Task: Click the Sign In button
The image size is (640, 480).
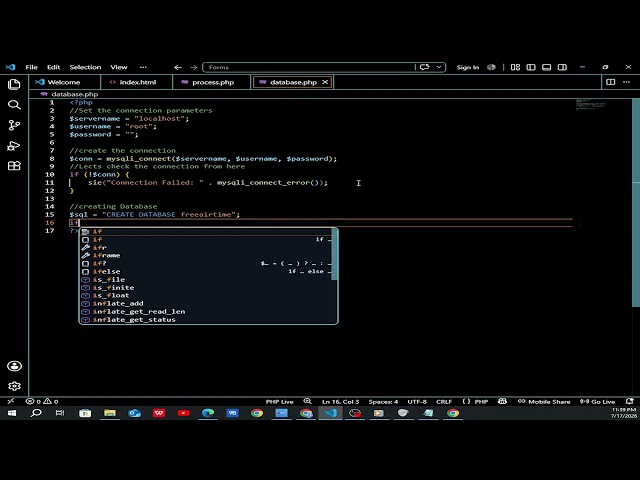Action: point(468,67)
